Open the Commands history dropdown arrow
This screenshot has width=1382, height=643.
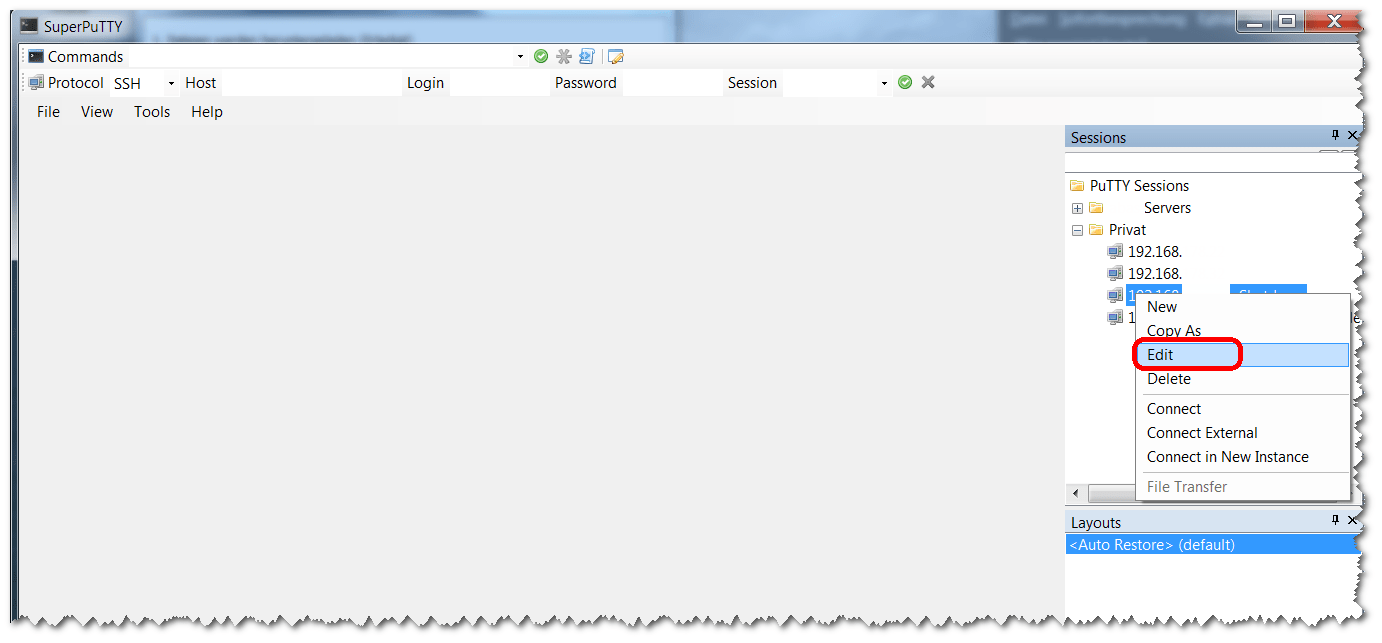pyautogui.click(x=520, y=57)
